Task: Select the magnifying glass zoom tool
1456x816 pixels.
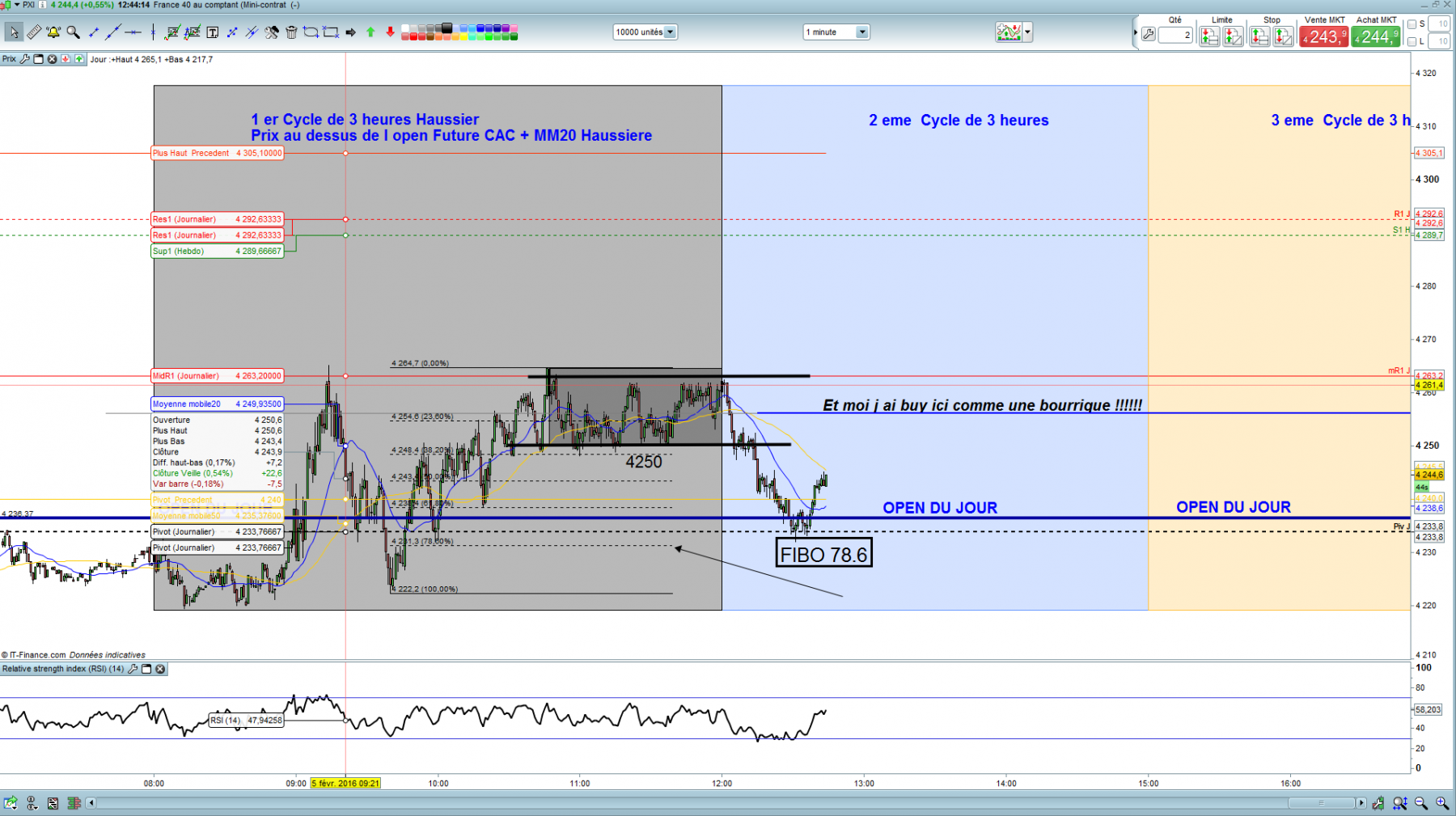Action: [x=73, y=32]
